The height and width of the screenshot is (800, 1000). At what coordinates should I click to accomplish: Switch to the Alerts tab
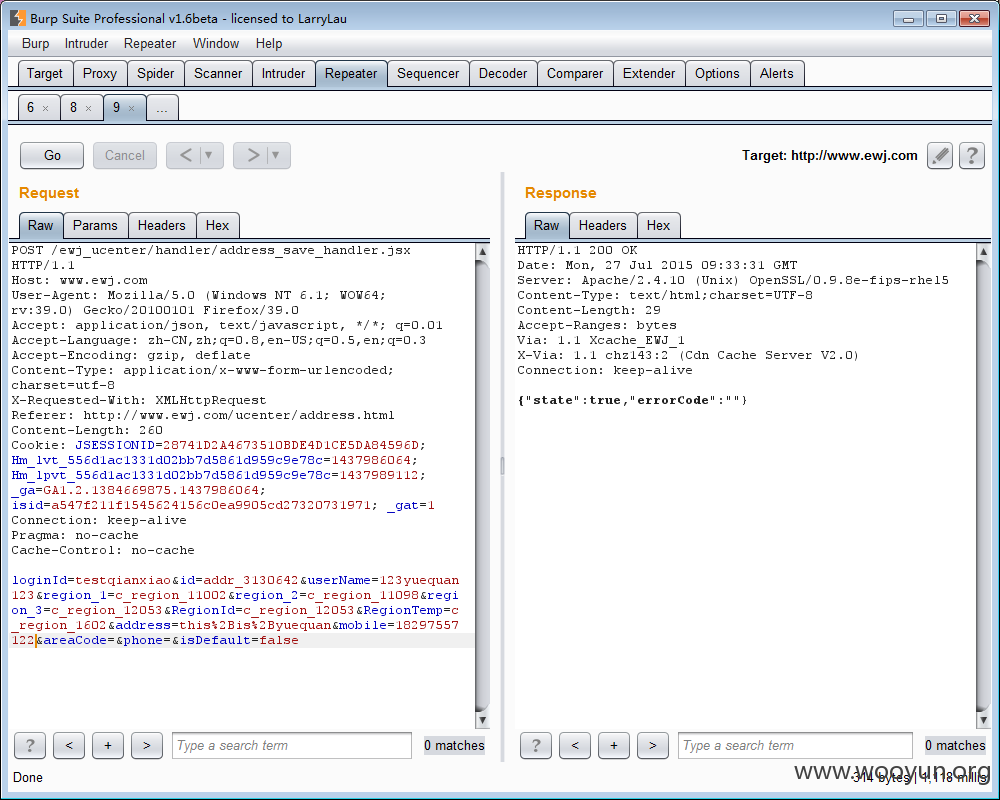[x=776, y=73]
